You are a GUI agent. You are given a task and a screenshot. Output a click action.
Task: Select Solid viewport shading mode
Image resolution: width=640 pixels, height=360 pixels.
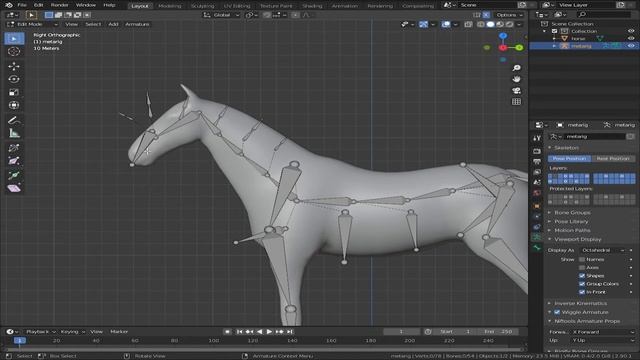coord(490,24)
